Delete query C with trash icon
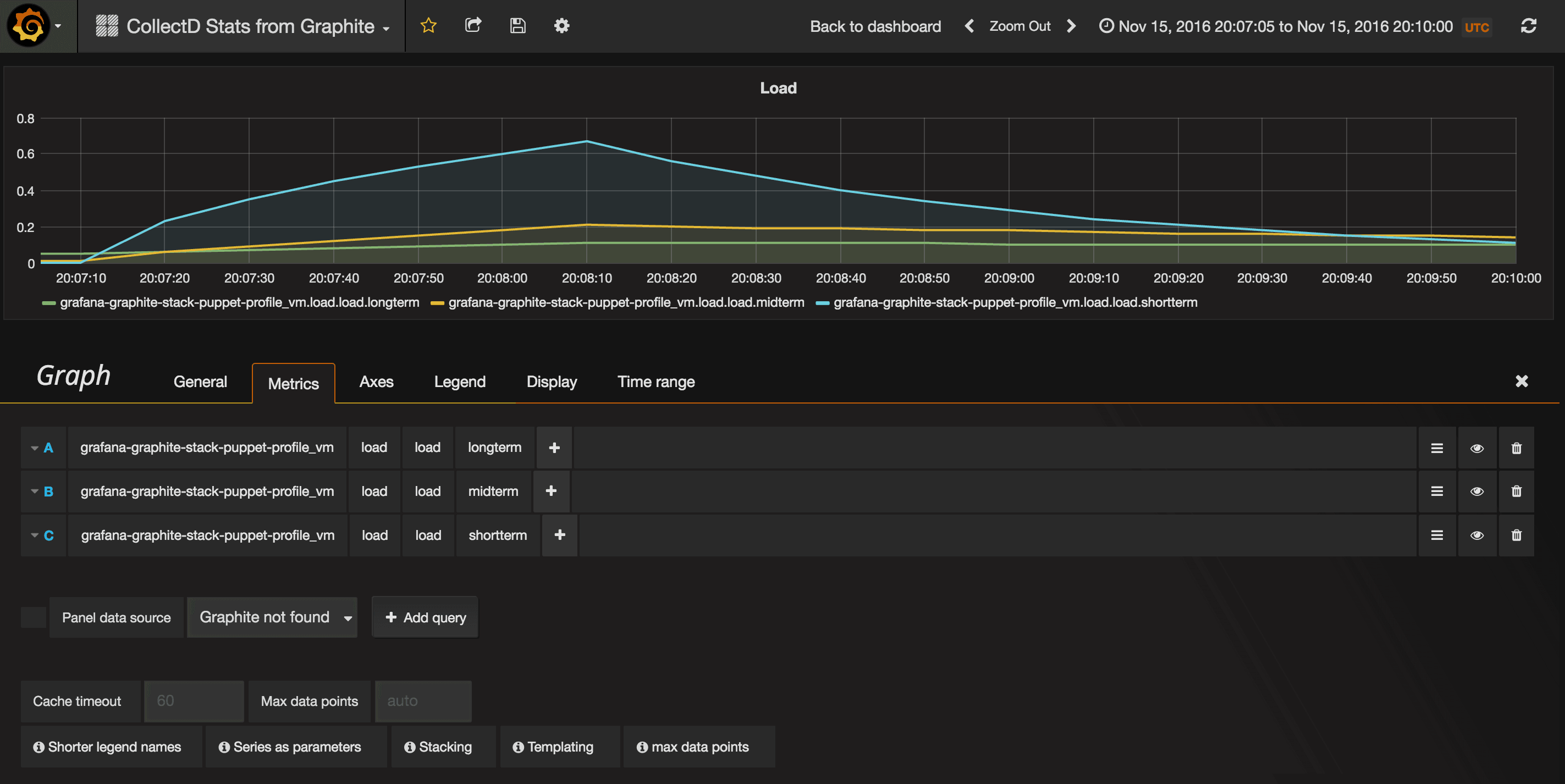Screen dimensions: 1565x784 point(1517,535)
